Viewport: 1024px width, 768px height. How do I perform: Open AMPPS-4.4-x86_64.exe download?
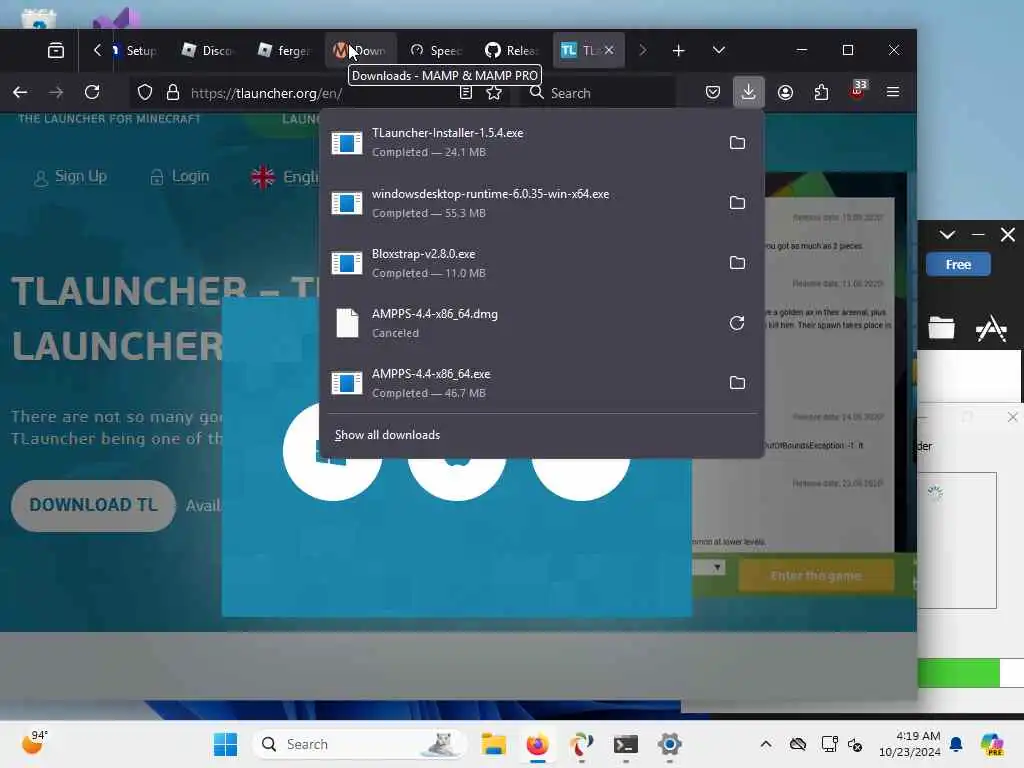point(519,383)
